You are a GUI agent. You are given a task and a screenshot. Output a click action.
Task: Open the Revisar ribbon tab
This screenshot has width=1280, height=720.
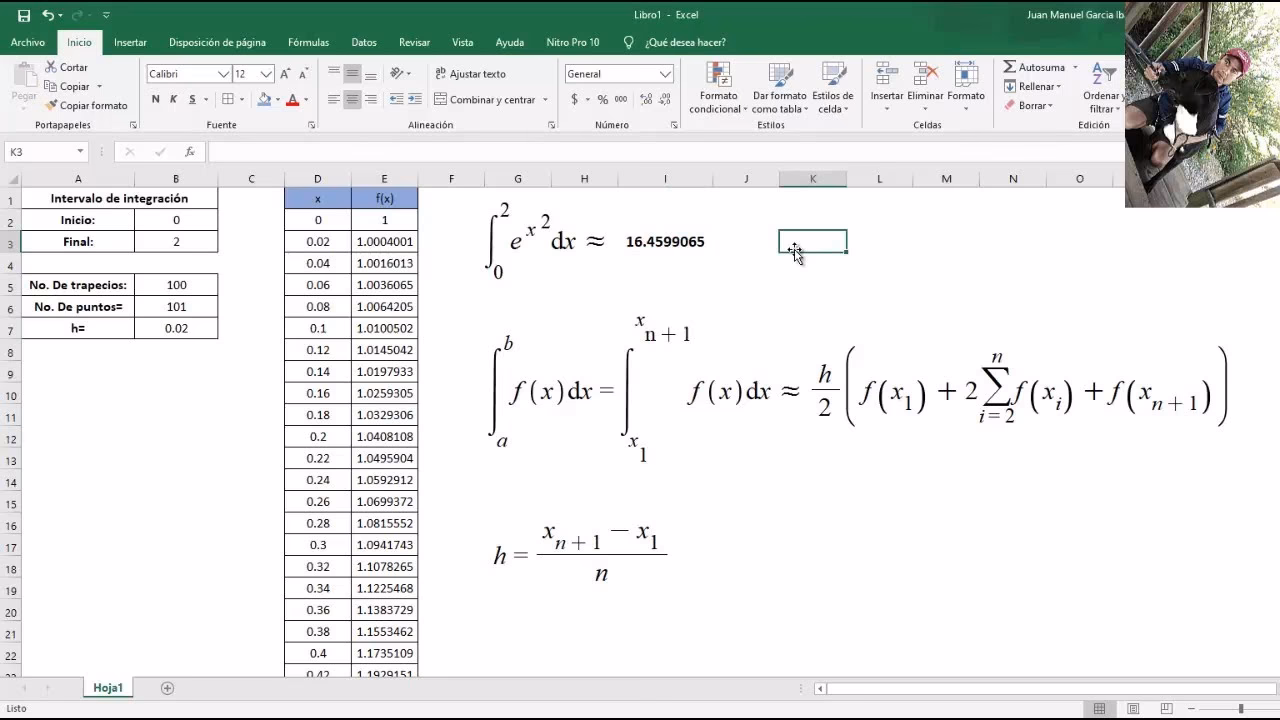(414, 42)
